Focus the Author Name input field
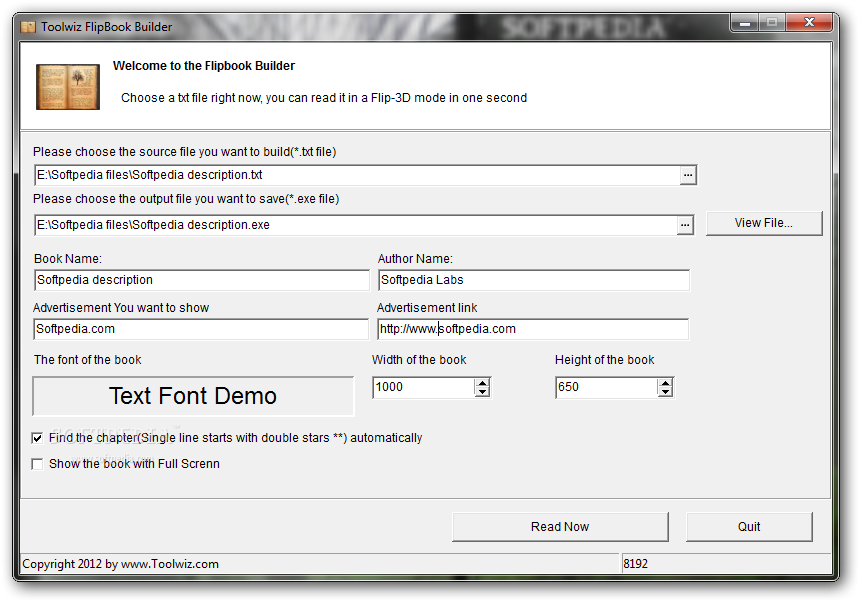This screenshot has width=860, height=602. [x=534, y=280]
